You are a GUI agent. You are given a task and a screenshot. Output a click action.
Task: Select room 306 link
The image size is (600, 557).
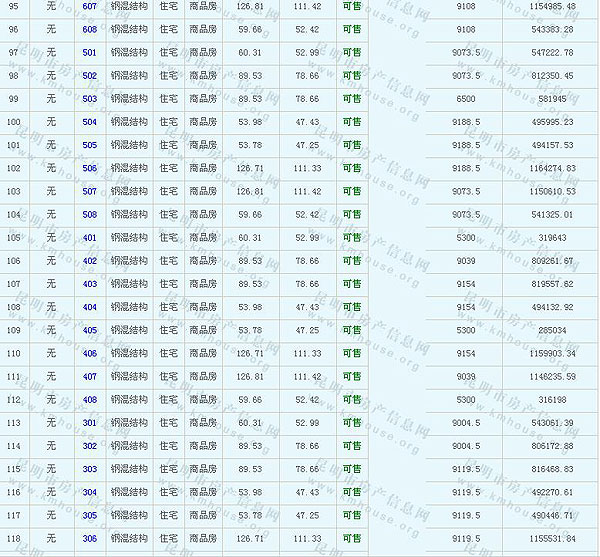tap(90, 538)
